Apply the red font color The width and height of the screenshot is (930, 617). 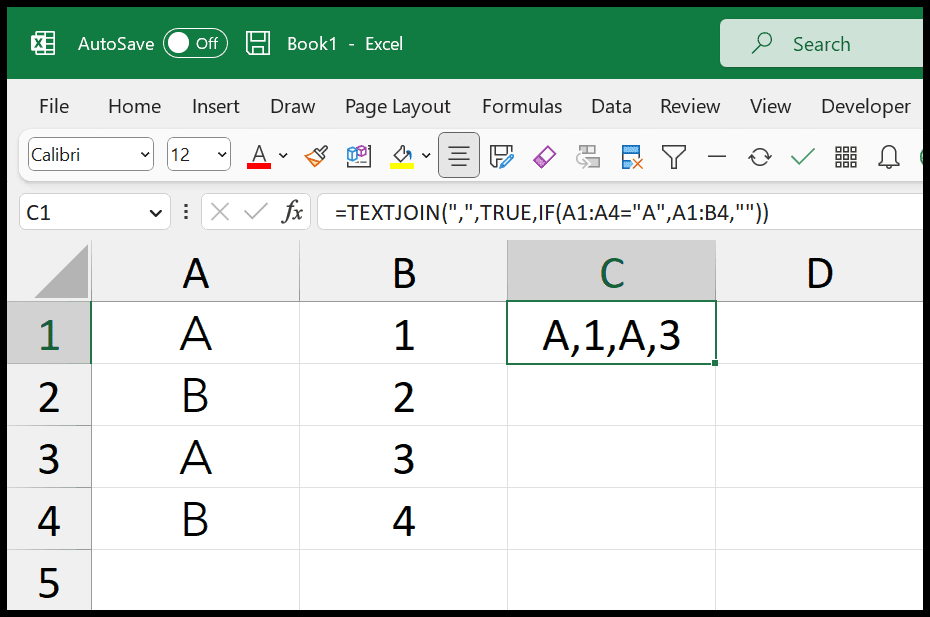[259, 156]
